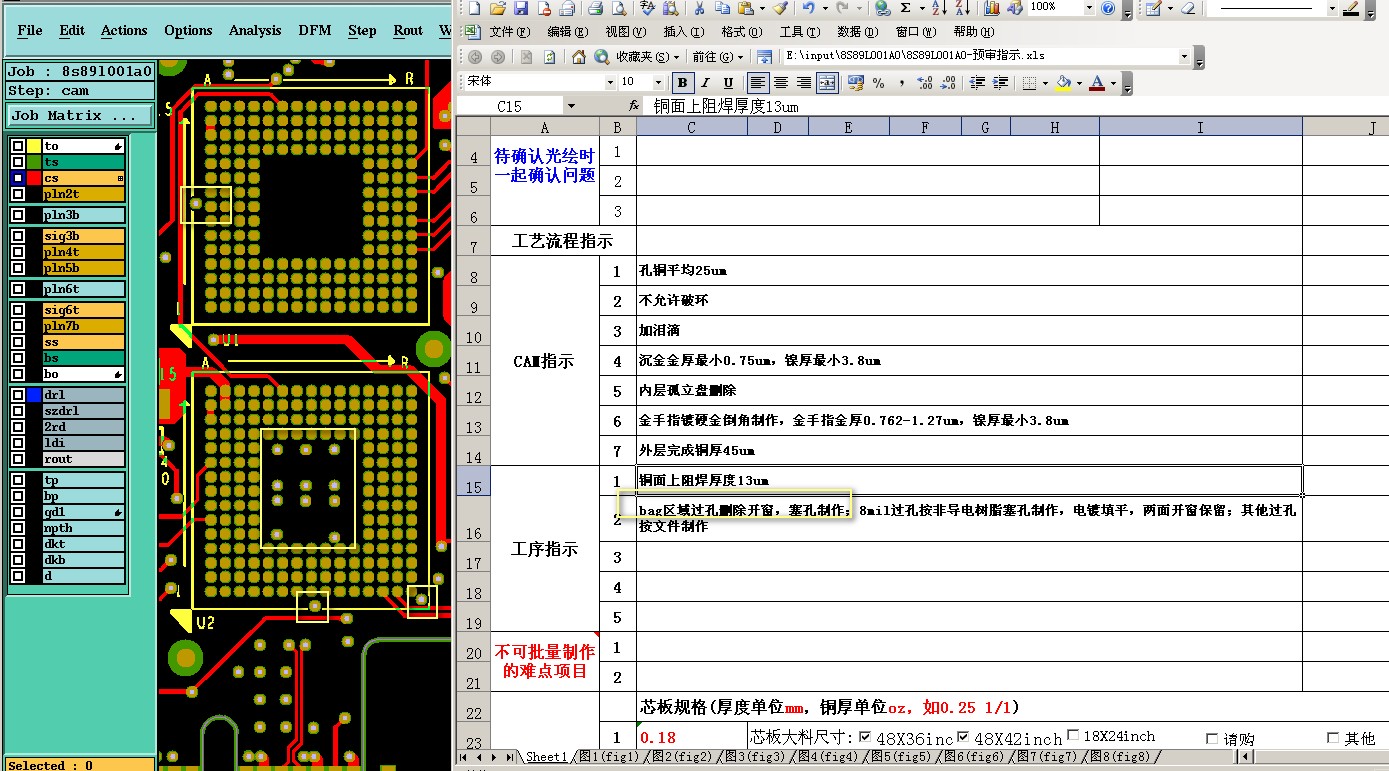Open the Borders dropdown arrow

pyautogui.click(x=1044, y=83)
